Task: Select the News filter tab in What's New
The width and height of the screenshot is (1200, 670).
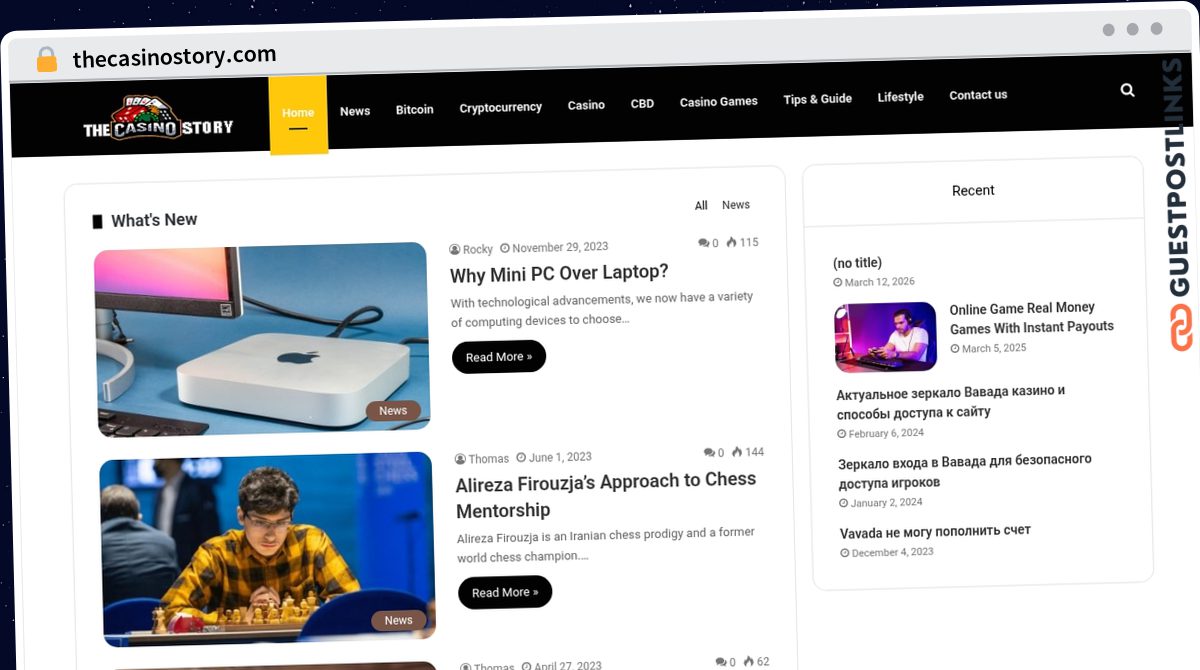Action: [736, 204]
